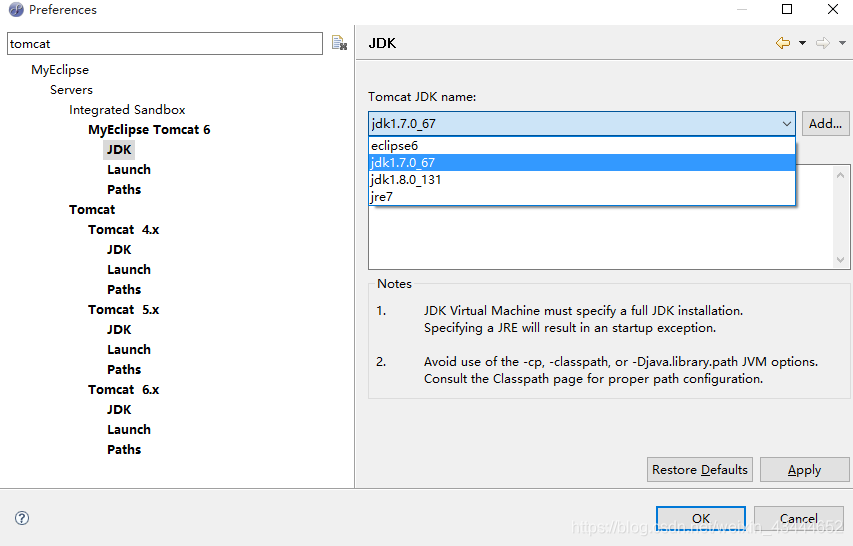Open the preferences view menu triangle
This screenshot has height=546, width=853.
click(842, 43)
